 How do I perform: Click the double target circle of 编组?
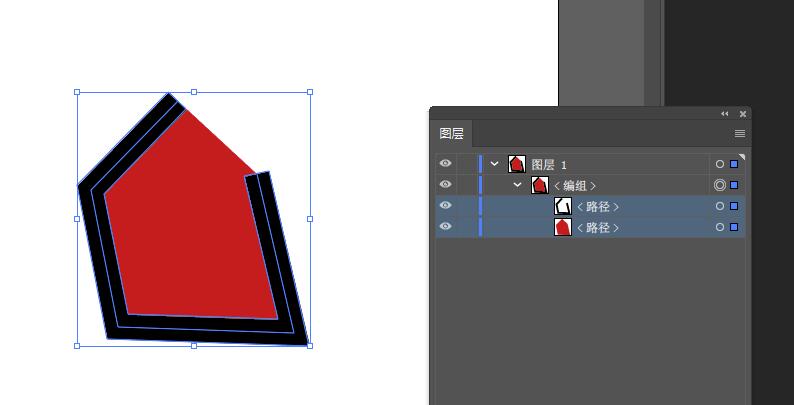coord(720,185)
